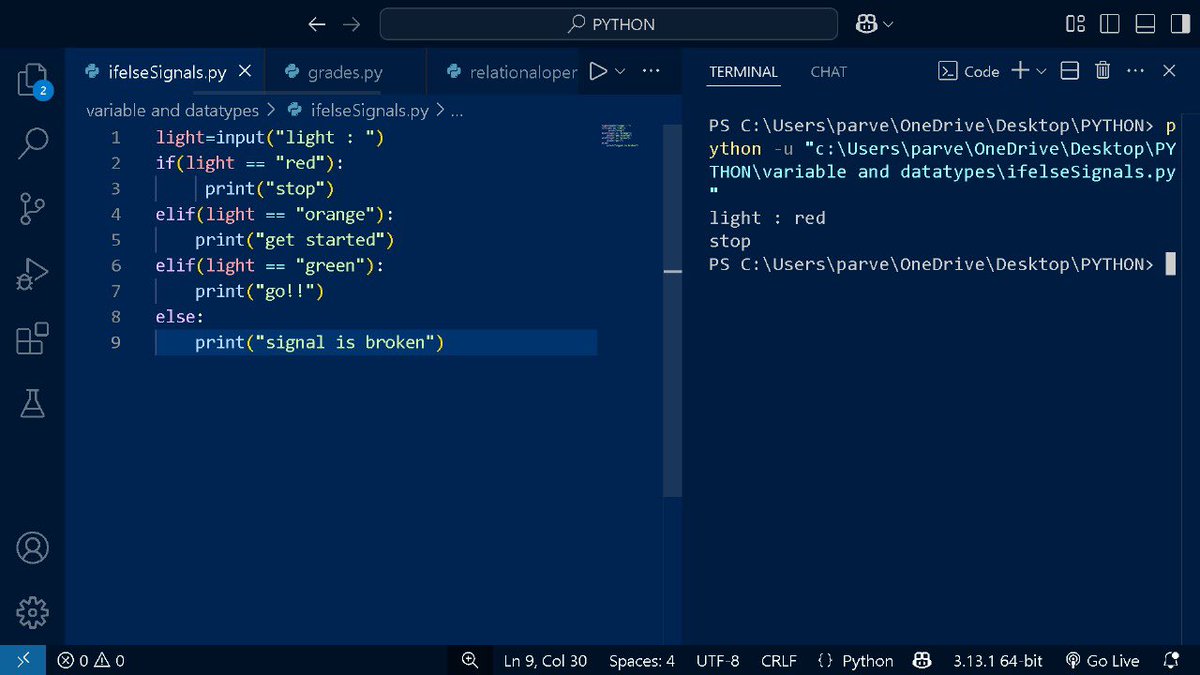Open the Manage gear settings icon
Viewport: 1200px width, 675px height.
[x=33, y=611]
